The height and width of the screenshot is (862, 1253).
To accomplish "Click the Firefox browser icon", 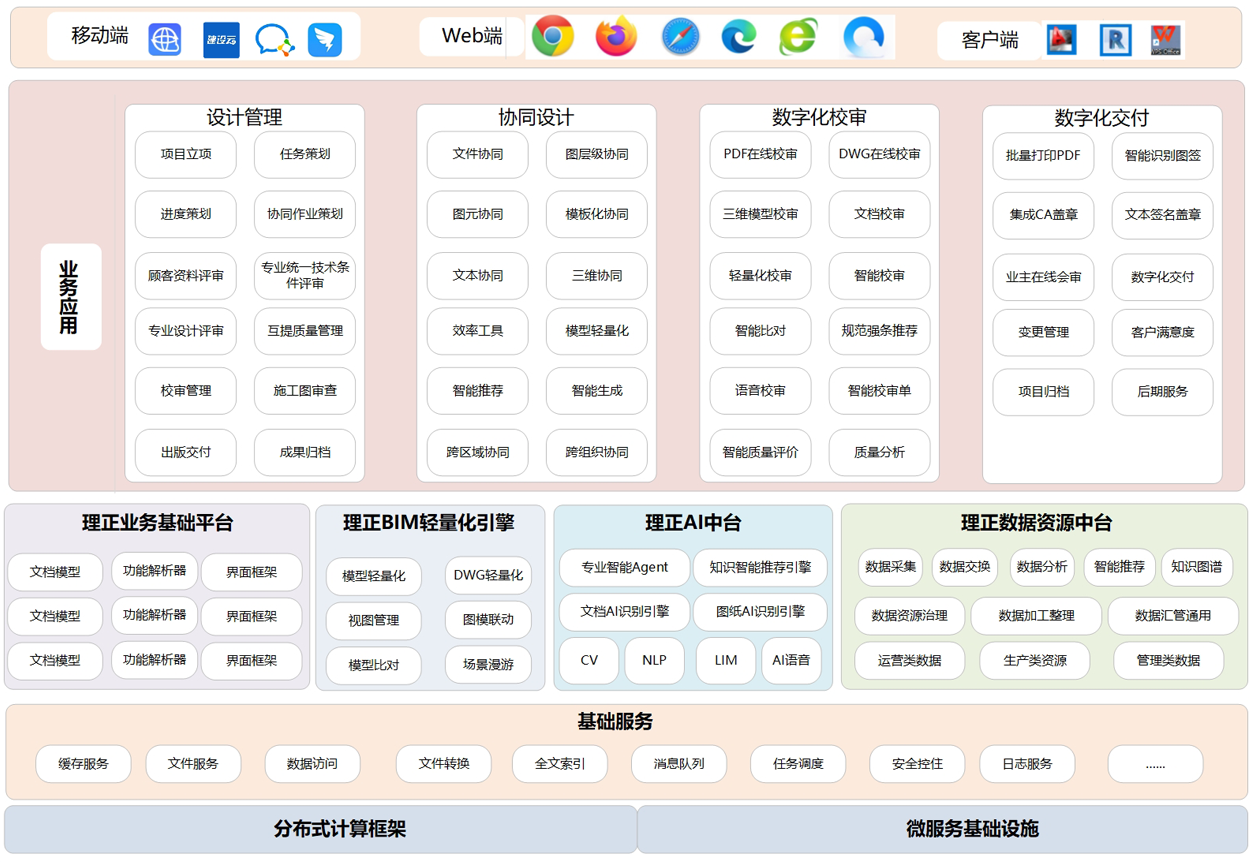I will coord(616,37).
